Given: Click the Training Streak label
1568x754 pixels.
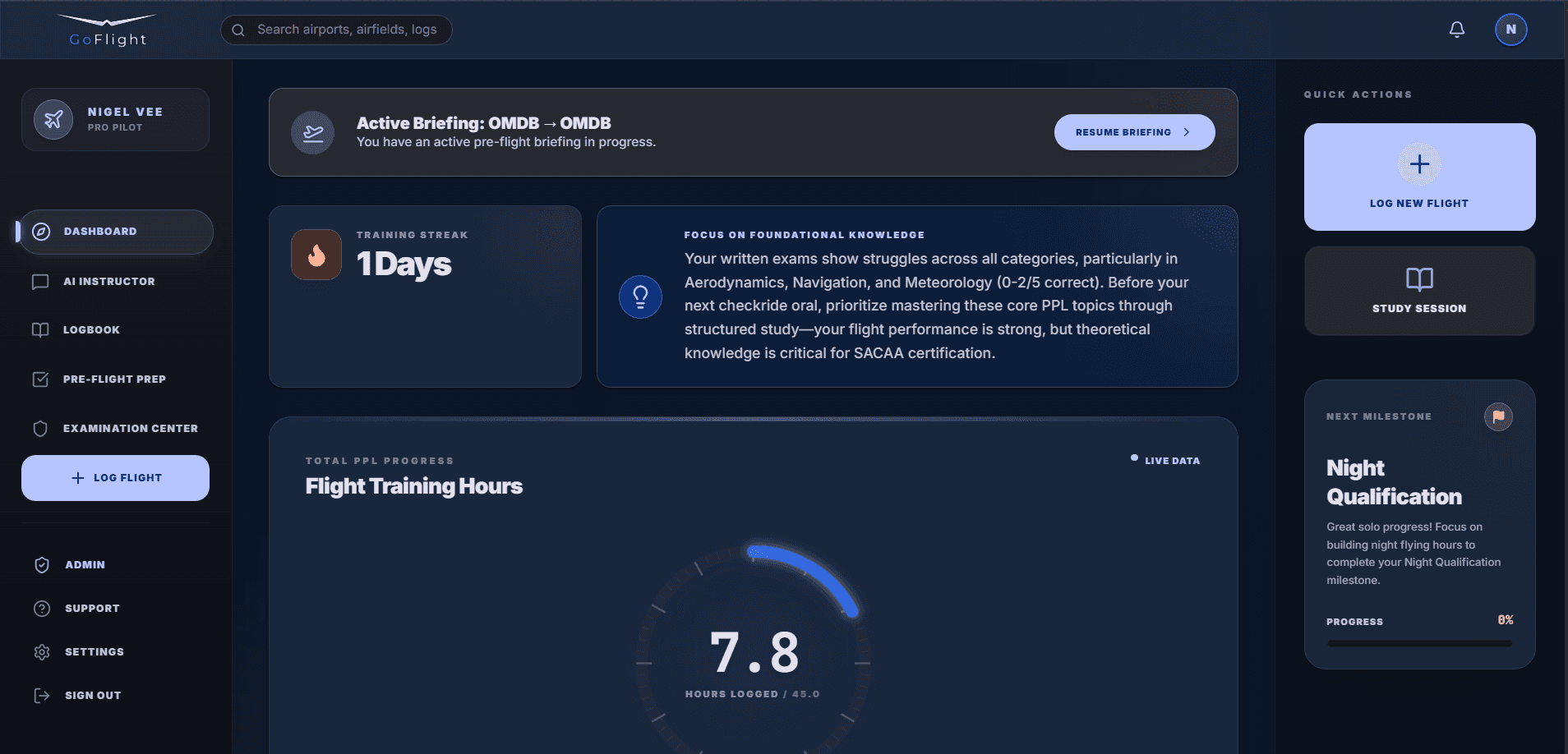Looking at the screenshot, I should 412,235.
